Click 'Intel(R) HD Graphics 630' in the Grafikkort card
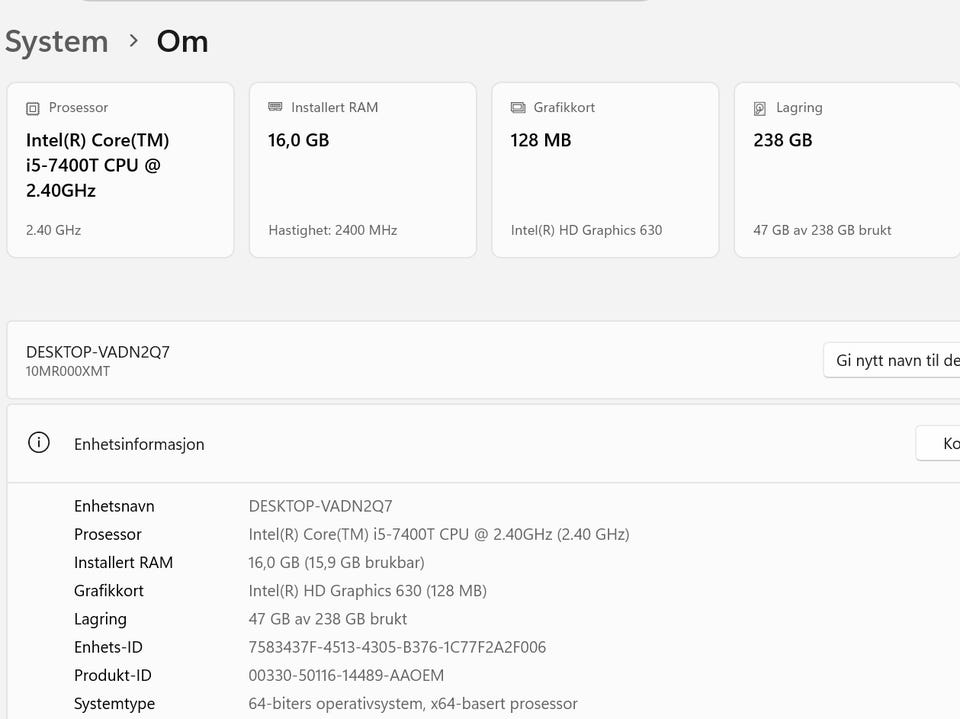960x719 pixels. coord(587,230)
